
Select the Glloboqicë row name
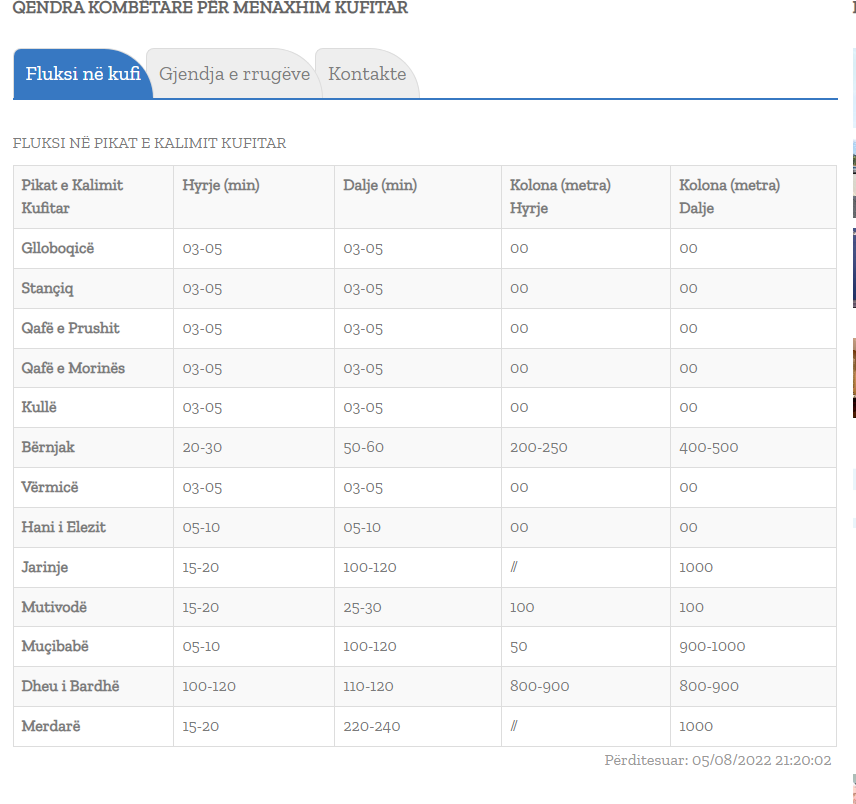pos(58,248)
